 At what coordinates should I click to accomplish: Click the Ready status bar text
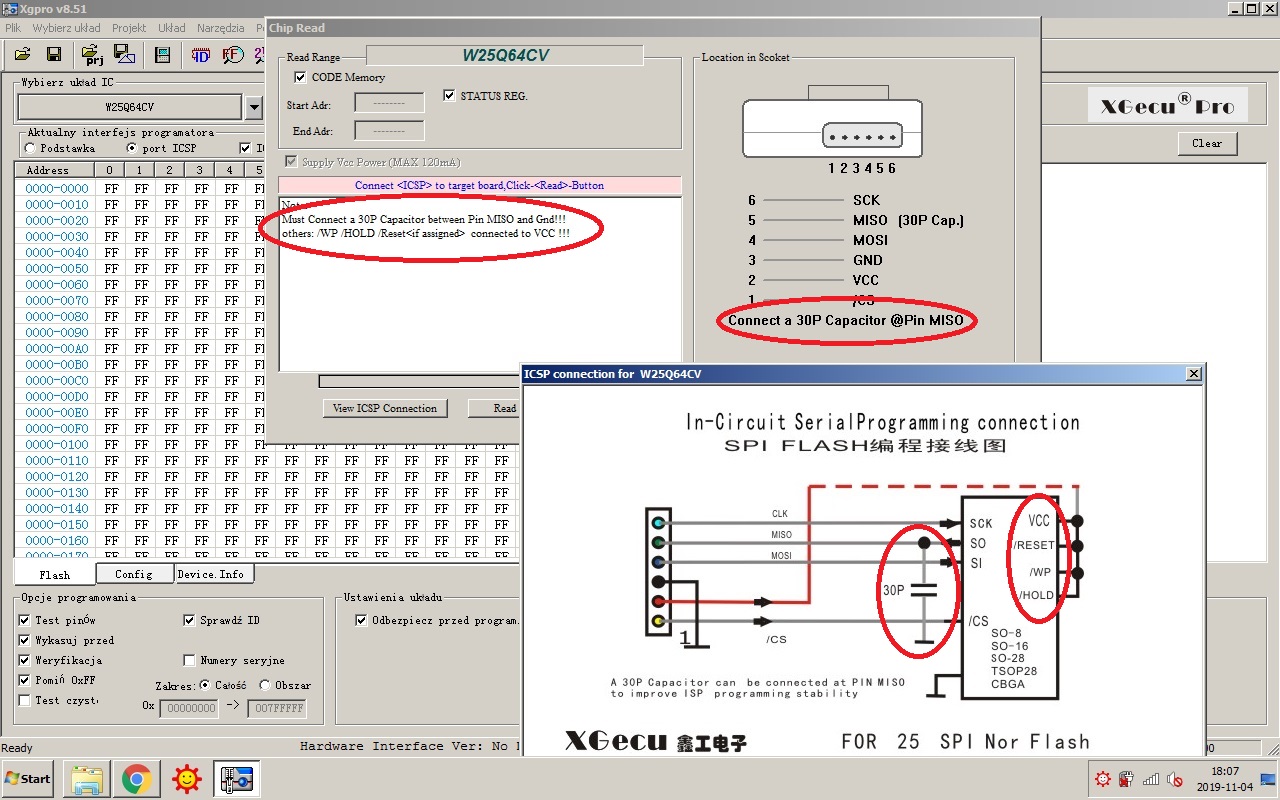coord(17,748)
